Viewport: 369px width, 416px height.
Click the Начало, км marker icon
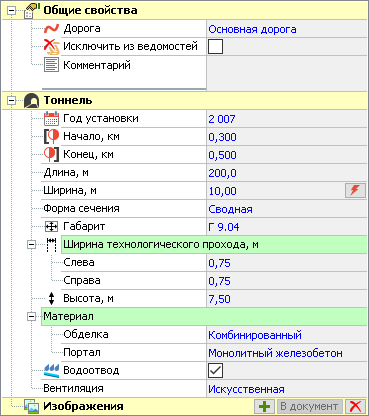(x=51, y=136)
